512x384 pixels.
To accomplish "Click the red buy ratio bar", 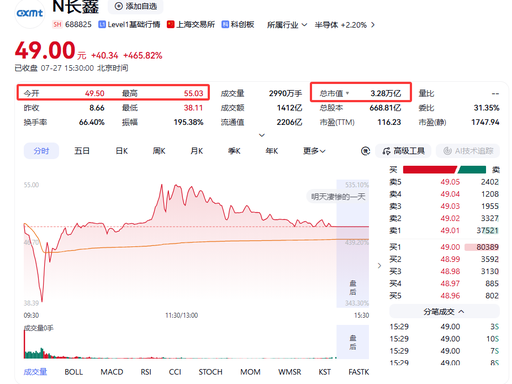I will click(x=429, y=170).
